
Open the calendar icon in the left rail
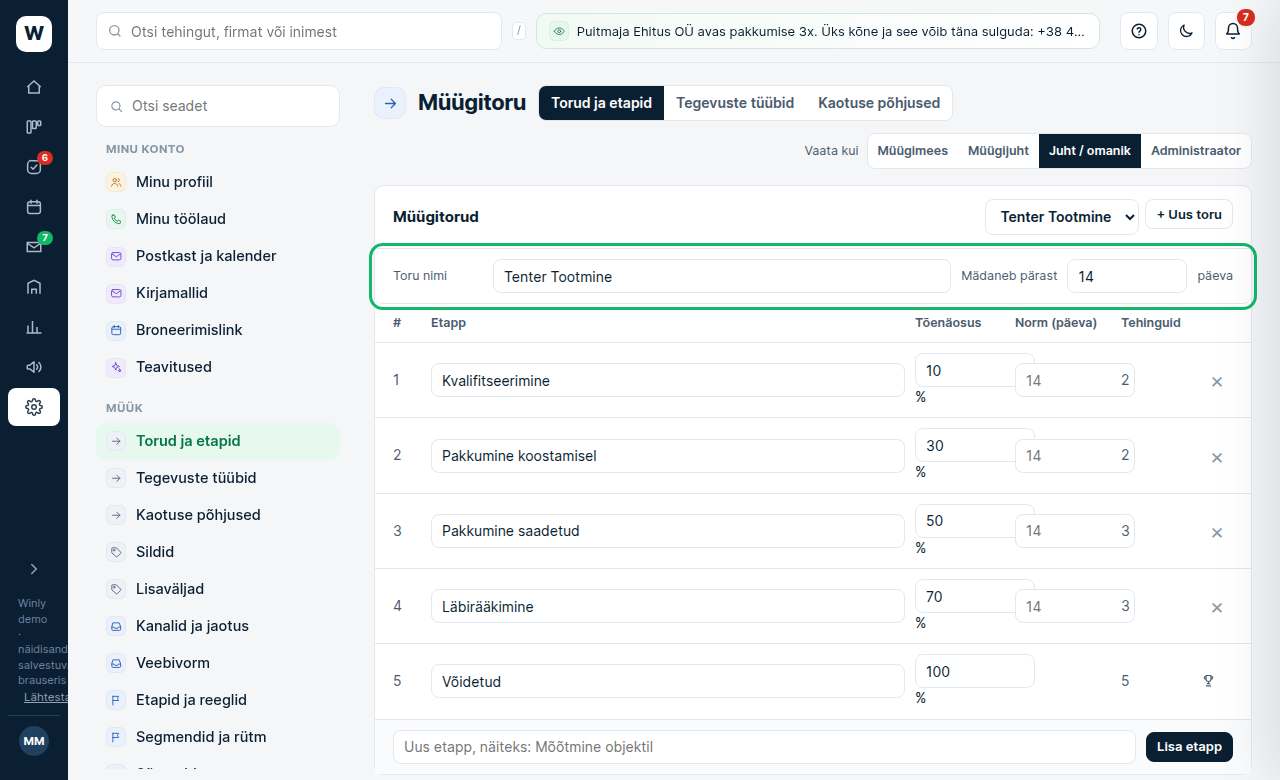pyautogui.click(x=34, y=207)
